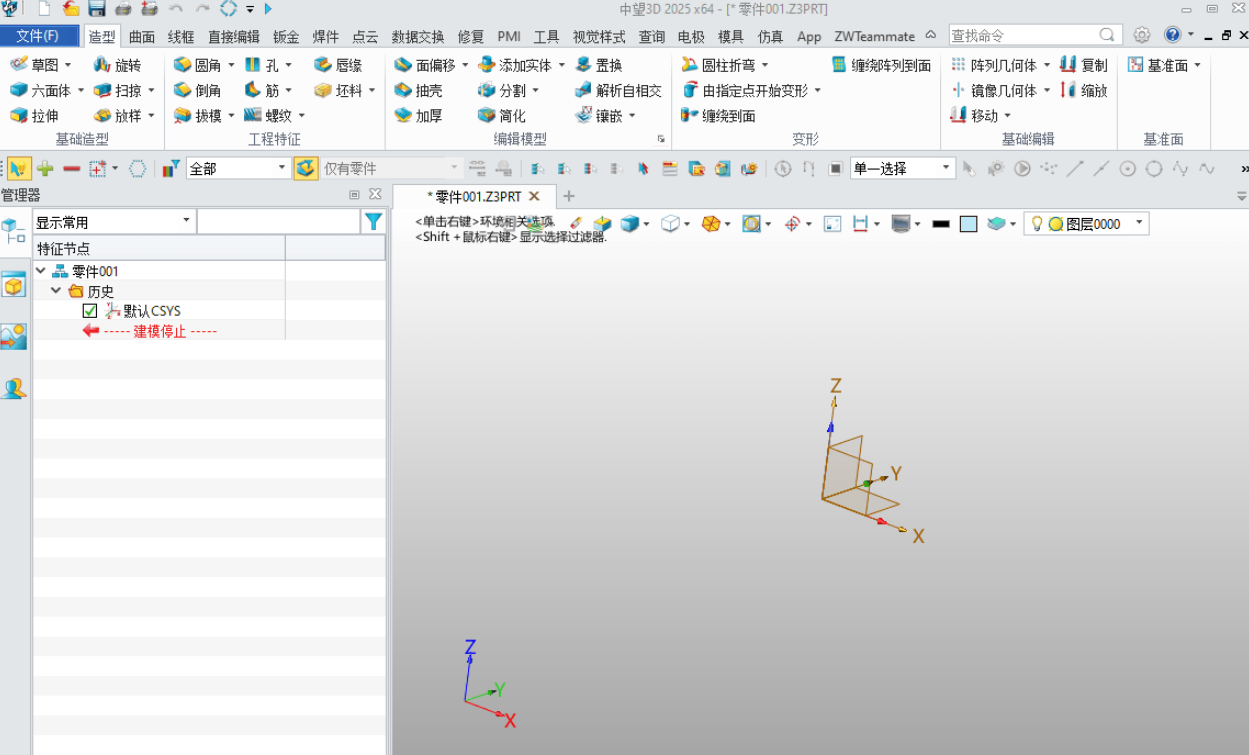Open the 文件(F) file menu
Image resolution: width=1249 pixels, height=755 pixels.
[x=38, y=36]
